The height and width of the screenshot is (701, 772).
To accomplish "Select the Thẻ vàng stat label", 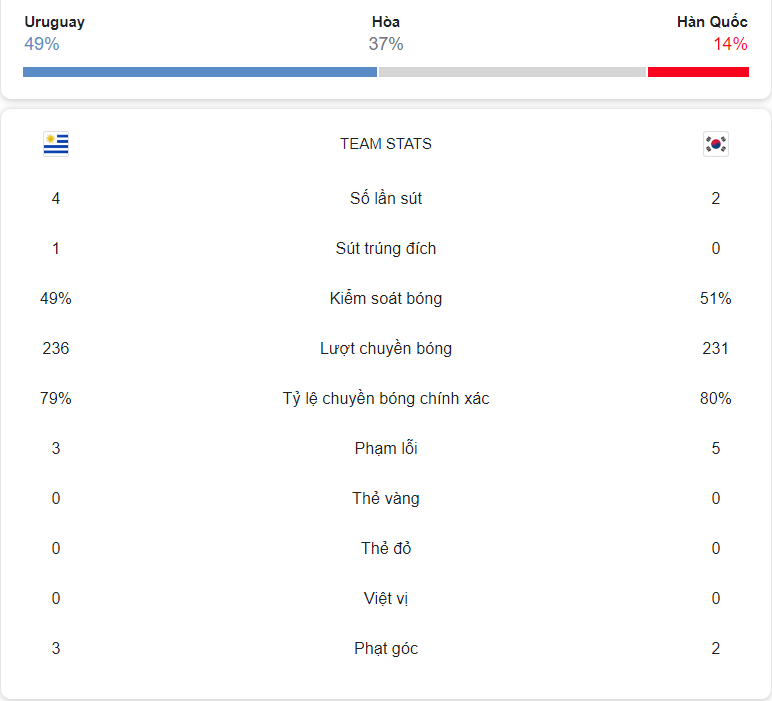I will tap(386, 498).
